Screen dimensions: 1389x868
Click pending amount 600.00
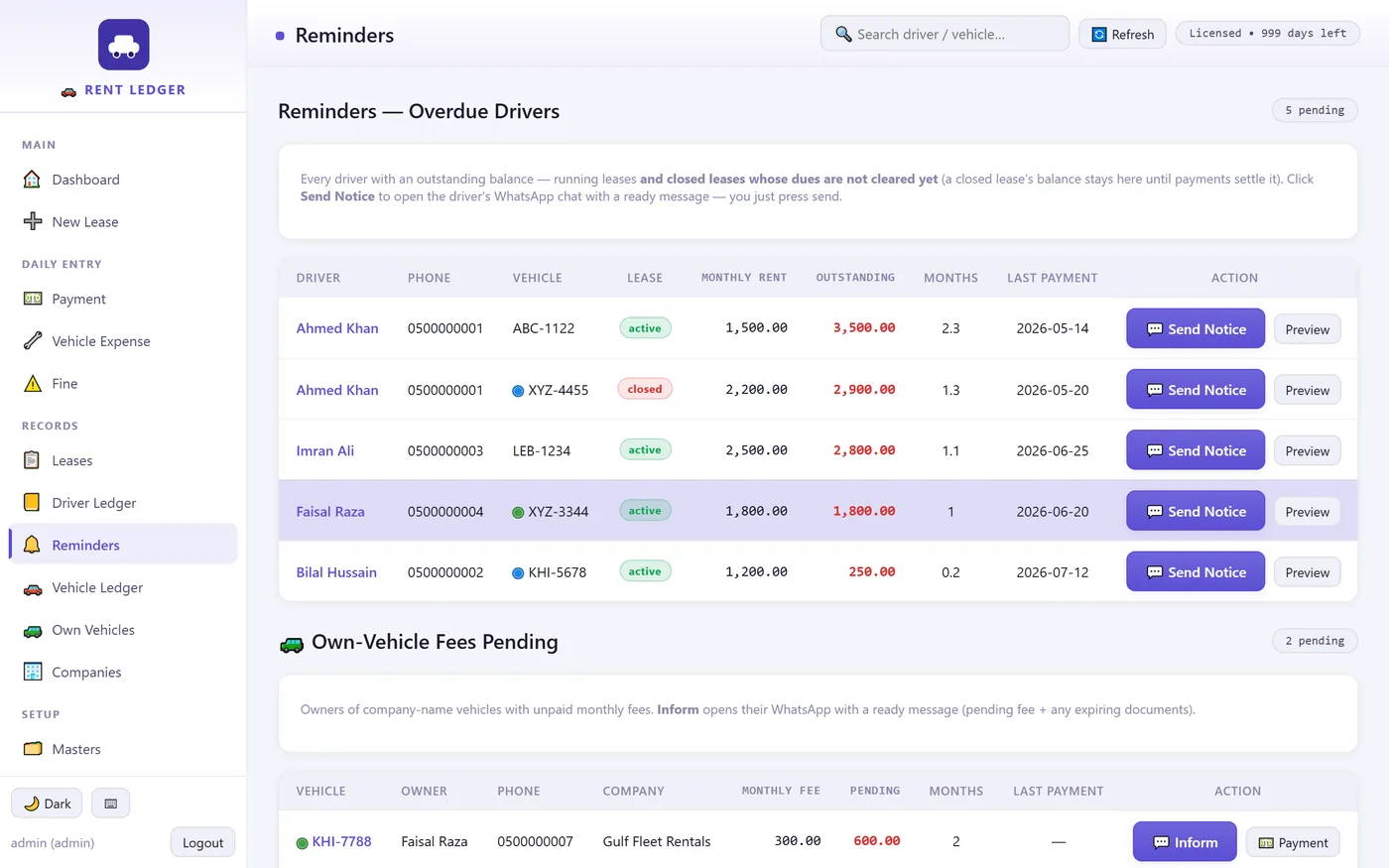click(877, 840)
